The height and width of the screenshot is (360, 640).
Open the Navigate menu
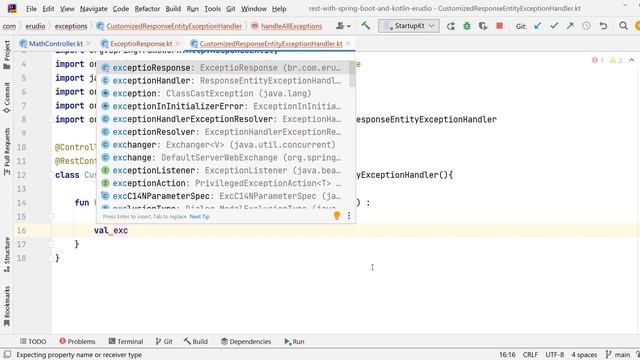point(93,9)
